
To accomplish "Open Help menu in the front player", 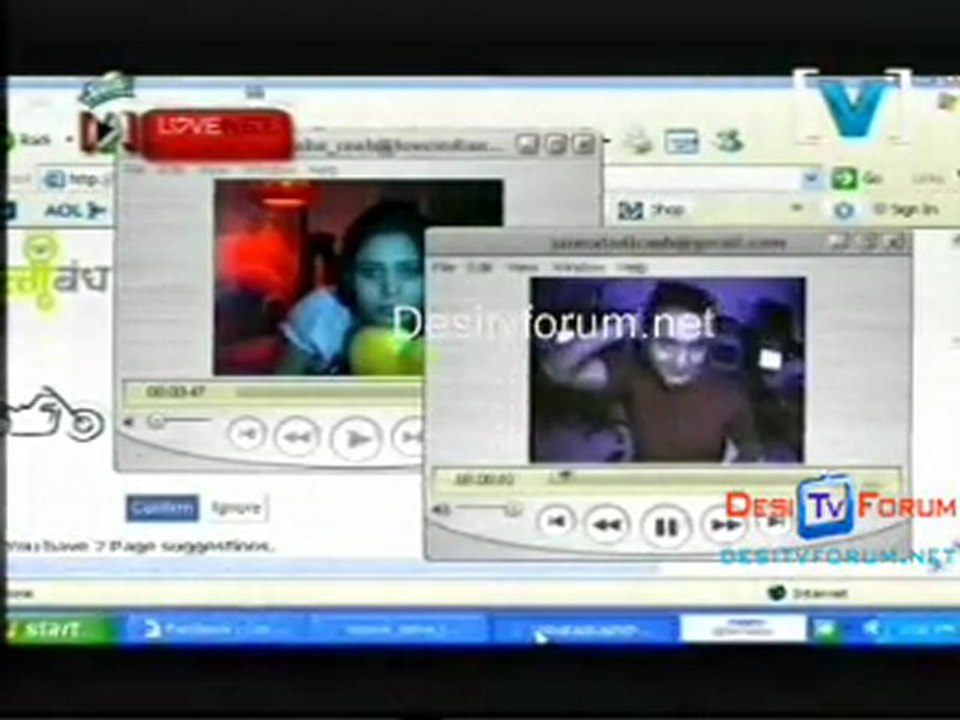I will click(x=632, y=268).
